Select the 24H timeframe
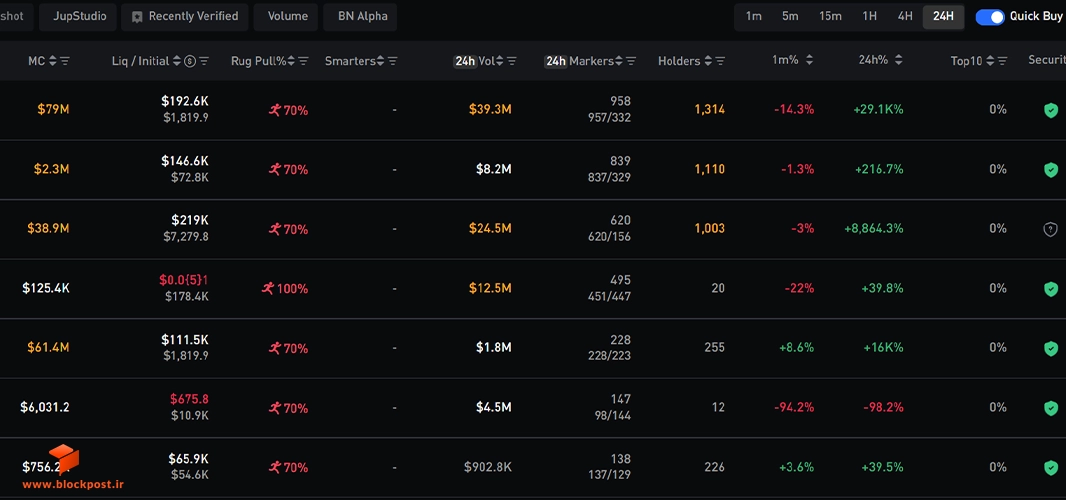This screenshot has width=1066, height=500. [x=943, y=16]
